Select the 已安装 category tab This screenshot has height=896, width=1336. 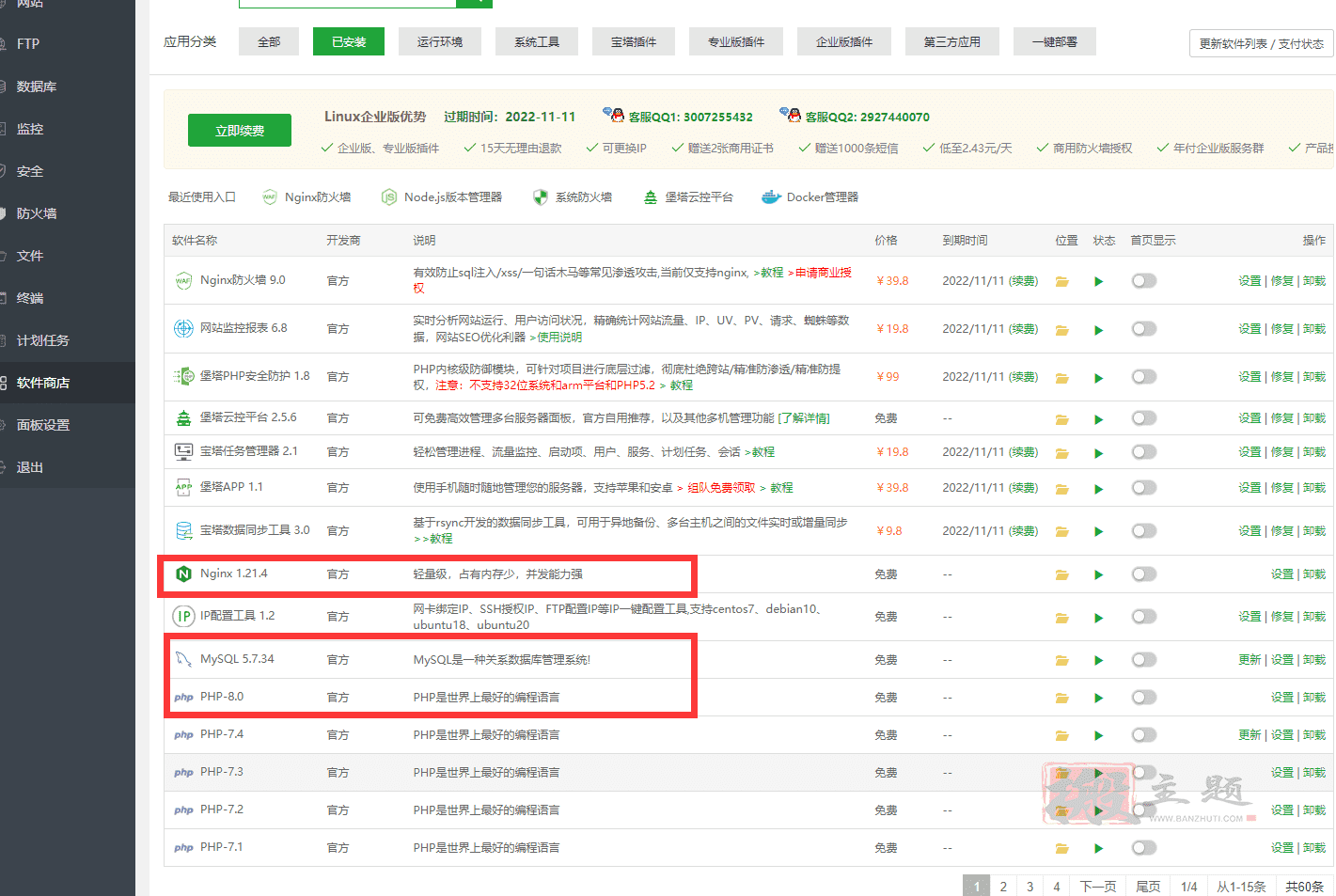pyautogui.click(x=349, y=41)
